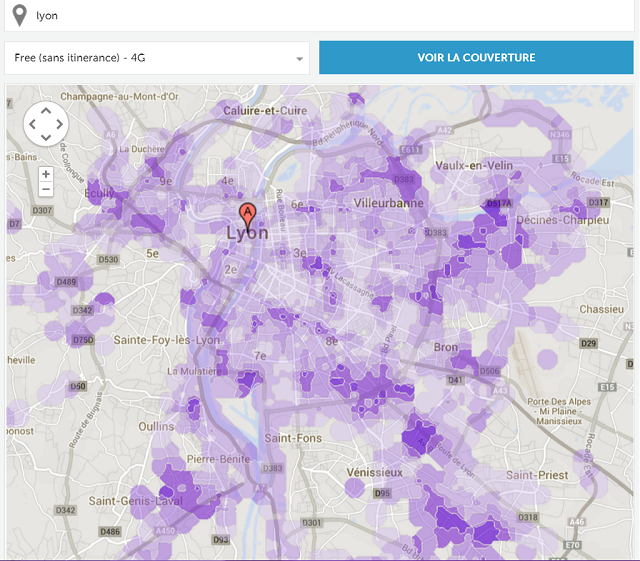Pan the map up with arrow control

point(45,111)
